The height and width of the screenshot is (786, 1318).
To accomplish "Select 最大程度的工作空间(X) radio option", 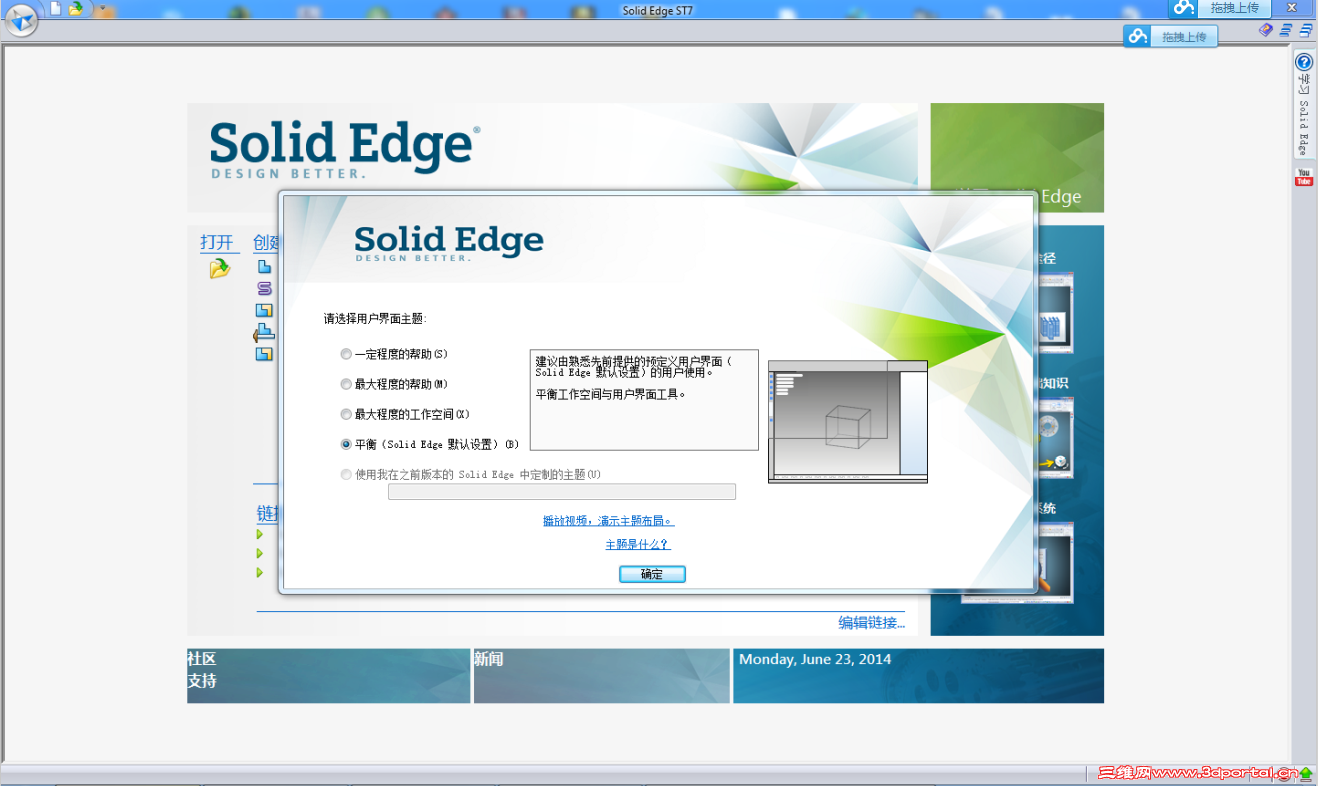I will (405, 414).
